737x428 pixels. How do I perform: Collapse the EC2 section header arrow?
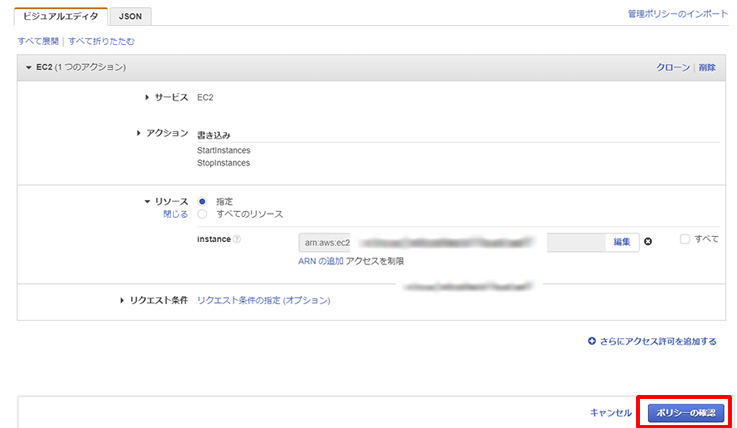29,68
